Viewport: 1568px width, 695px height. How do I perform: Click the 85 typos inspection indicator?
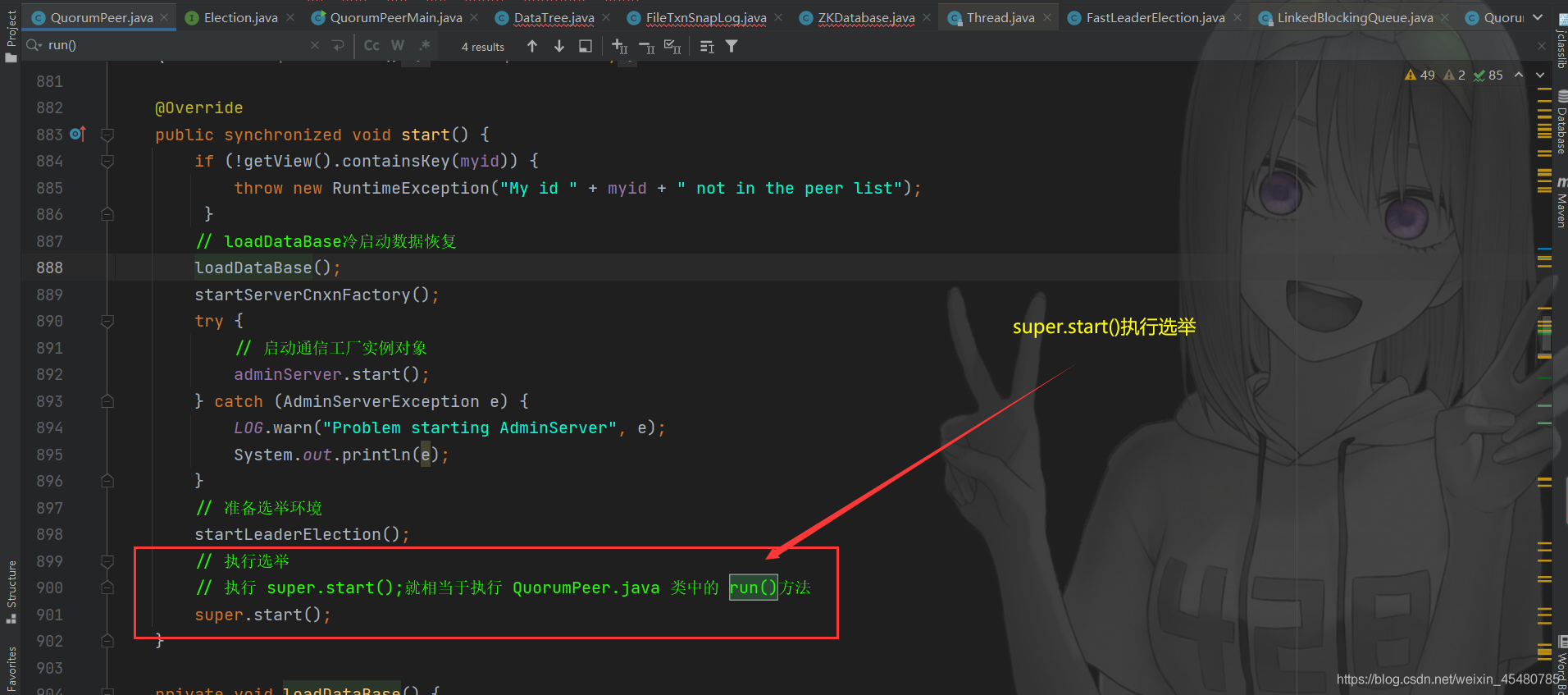pyautogui.click(x=1488, y=75)
